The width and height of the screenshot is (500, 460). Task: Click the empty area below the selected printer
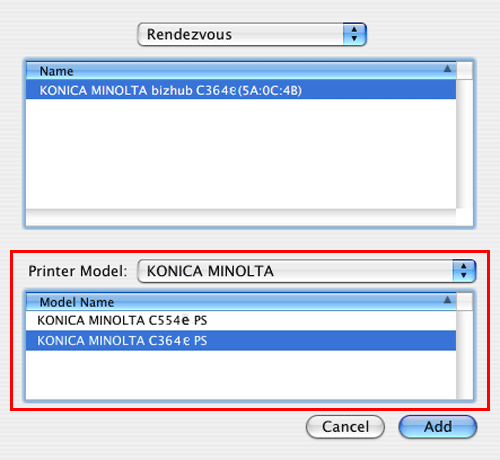pos(241,154)
